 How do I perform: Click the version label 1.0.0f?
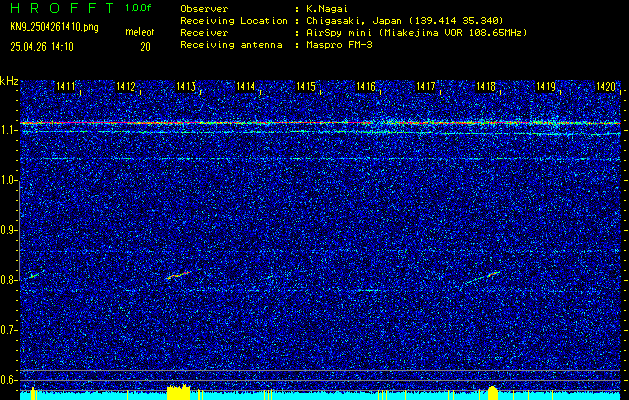pyautogui.click(x=138, y=8)
